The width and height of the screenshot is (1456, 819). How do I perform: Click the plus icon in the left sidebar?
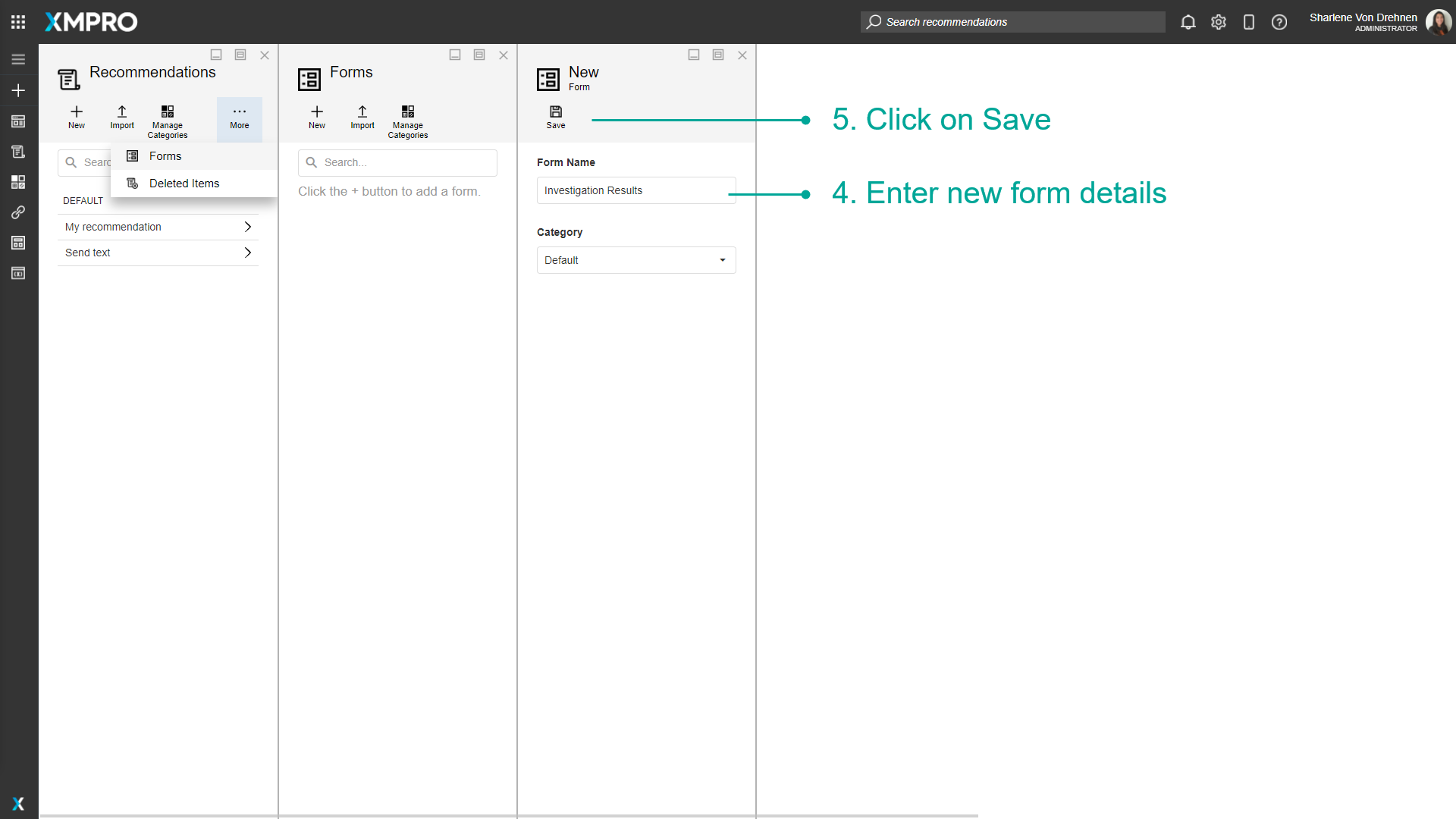pos(18,90)
